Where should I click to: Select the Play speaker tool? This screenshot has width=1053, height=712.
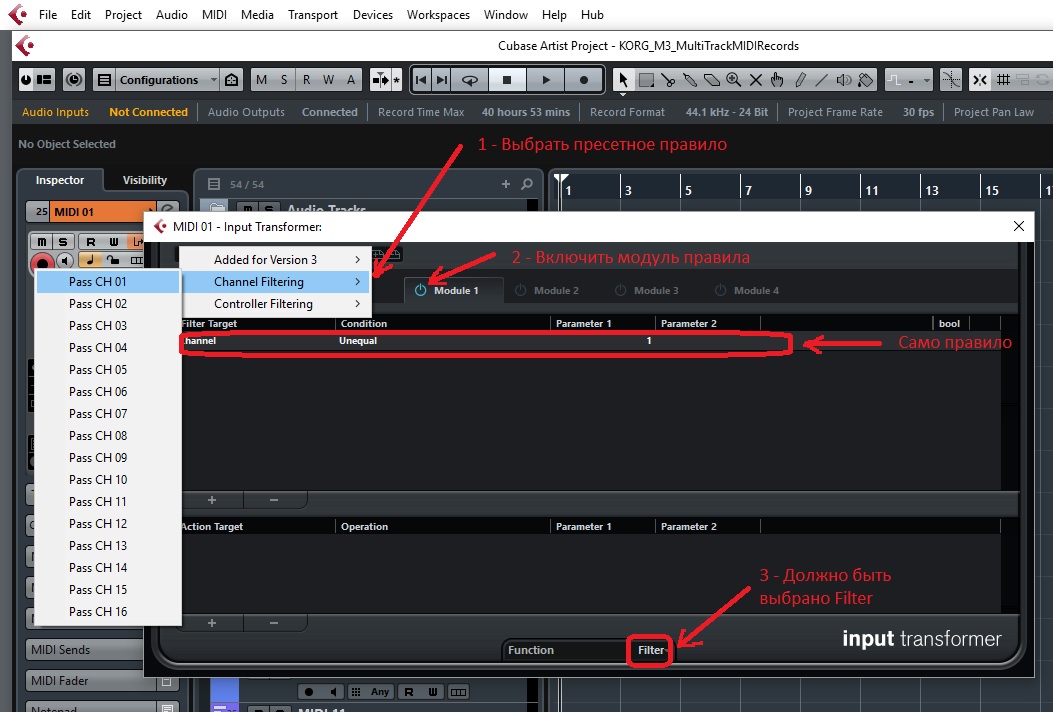tap(843, 80)
